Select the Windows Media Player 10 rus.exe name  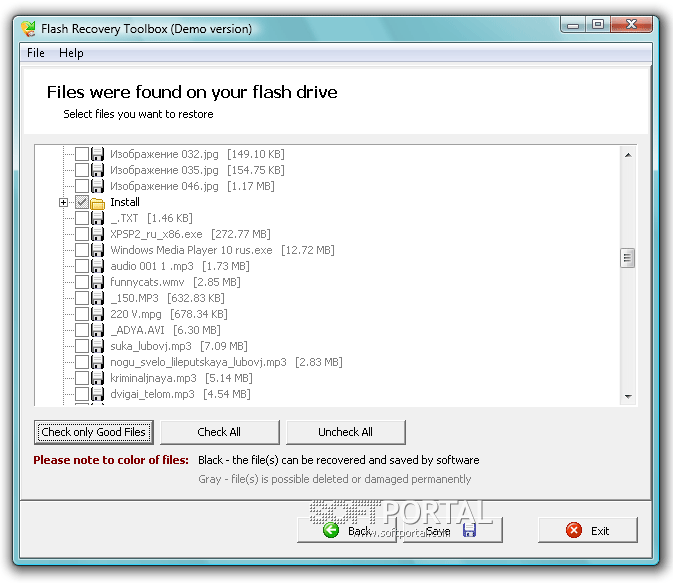191,250
